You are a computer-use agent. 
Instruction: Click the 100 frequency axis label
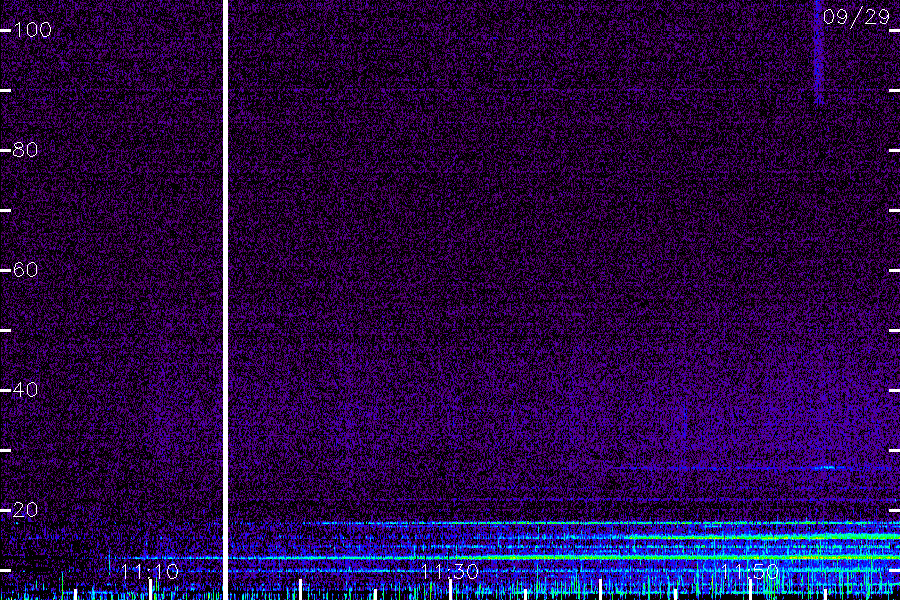33,30
